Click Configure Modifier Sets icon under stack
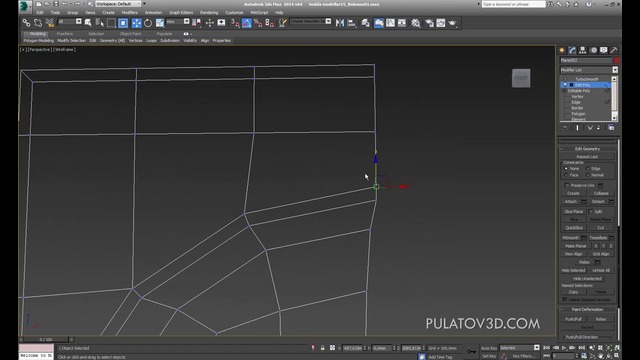Screen dimensions: 640x360 tap(611, 128)
